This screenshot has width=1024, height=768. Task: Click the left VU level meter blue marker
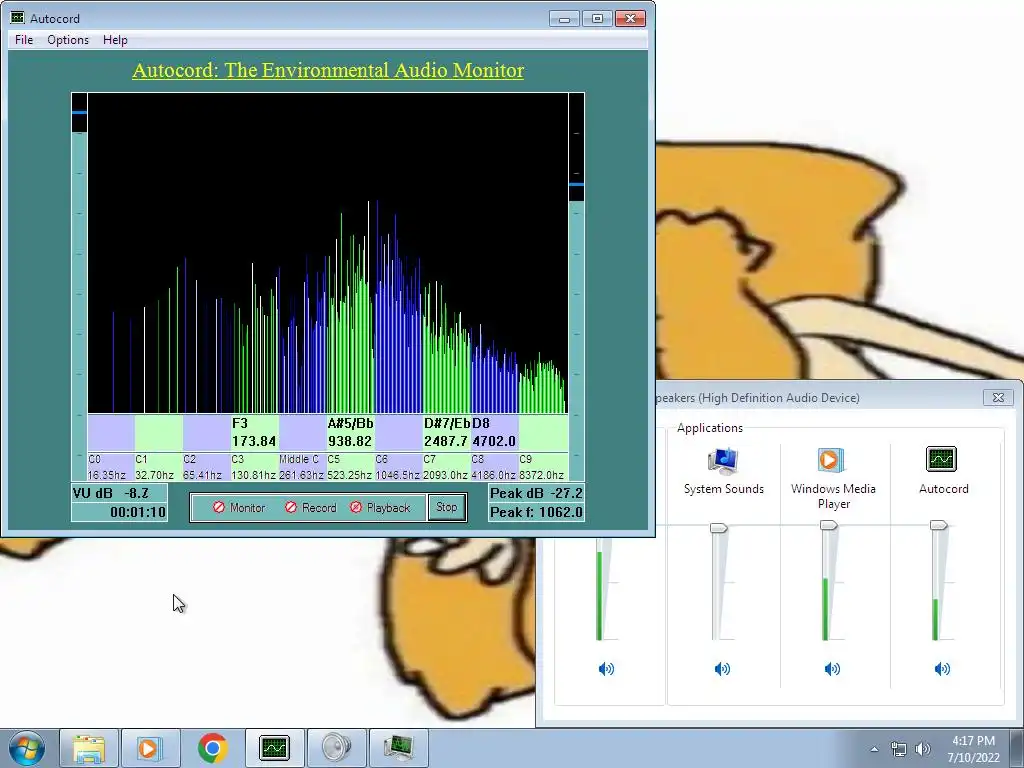(x=79, y=112)
